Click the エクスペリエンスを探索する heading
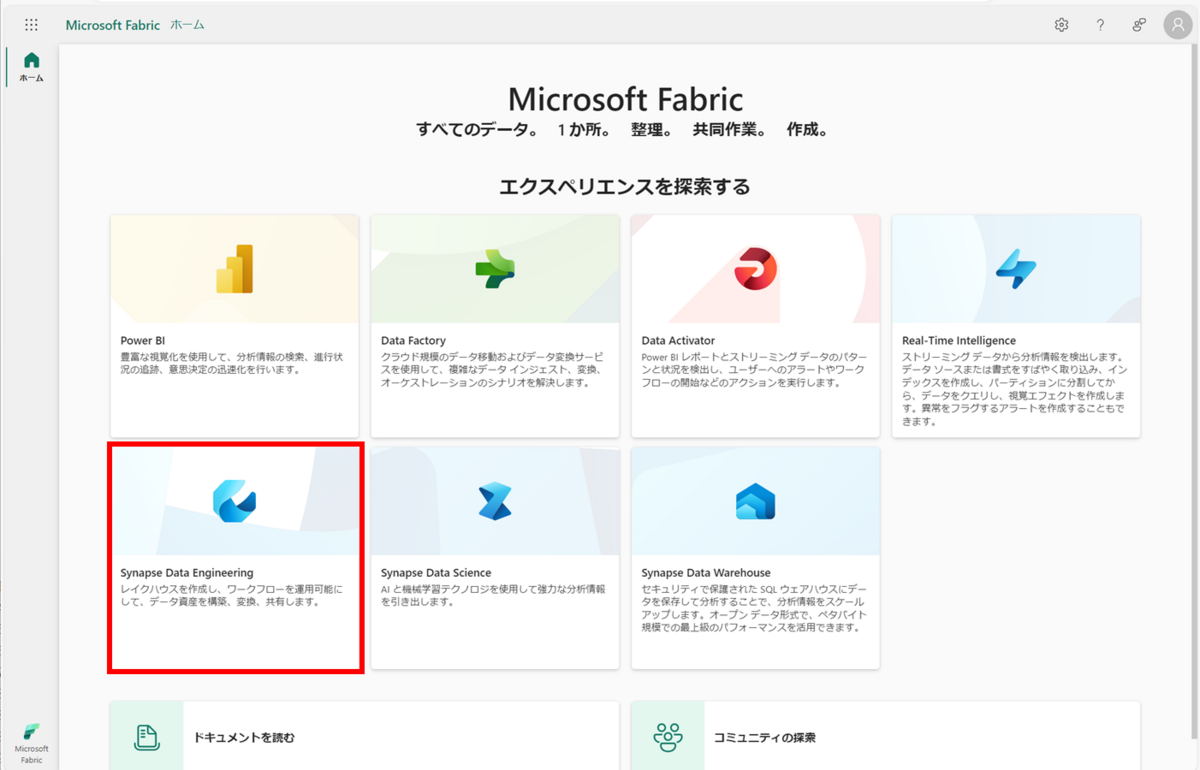The image size is (1200, 770). pyautogui.click(x=625, y=187)
